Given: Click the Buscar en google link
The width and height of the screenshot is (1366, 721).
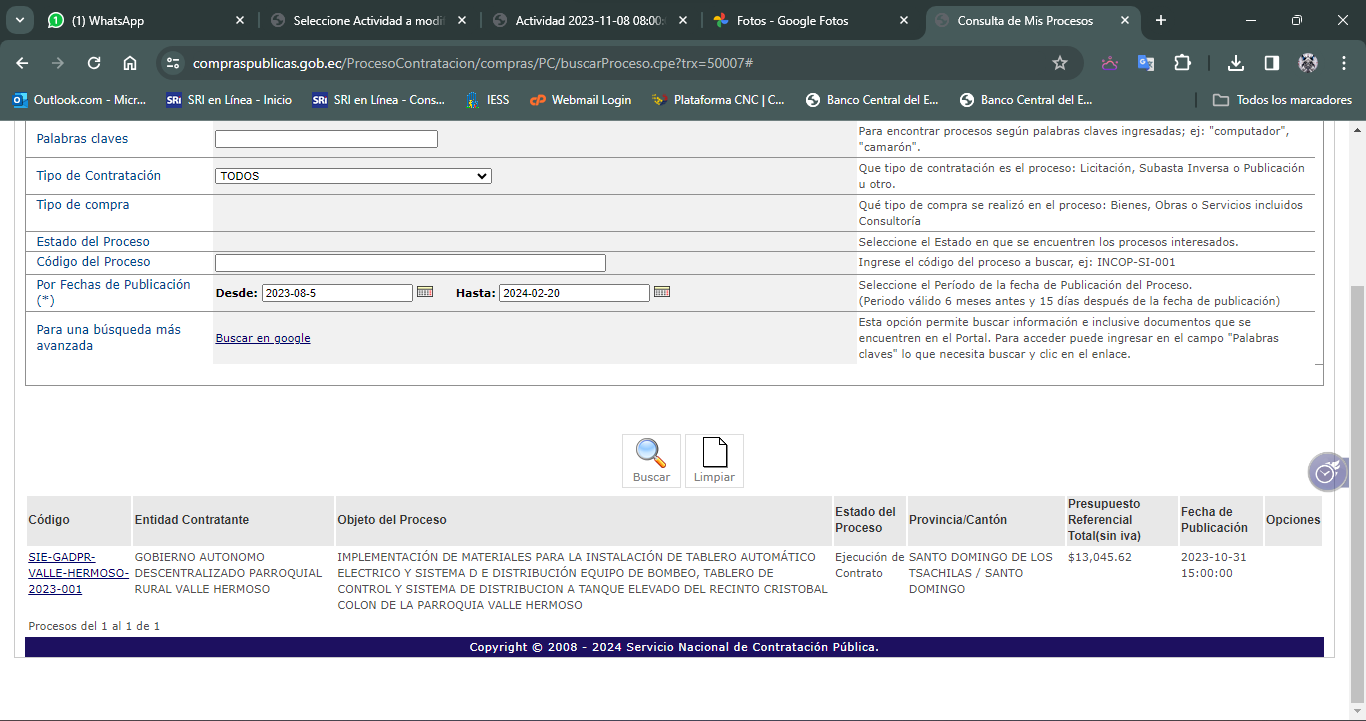Looking at the screenshot, I should pyautogui.click(x=263, y=338).
